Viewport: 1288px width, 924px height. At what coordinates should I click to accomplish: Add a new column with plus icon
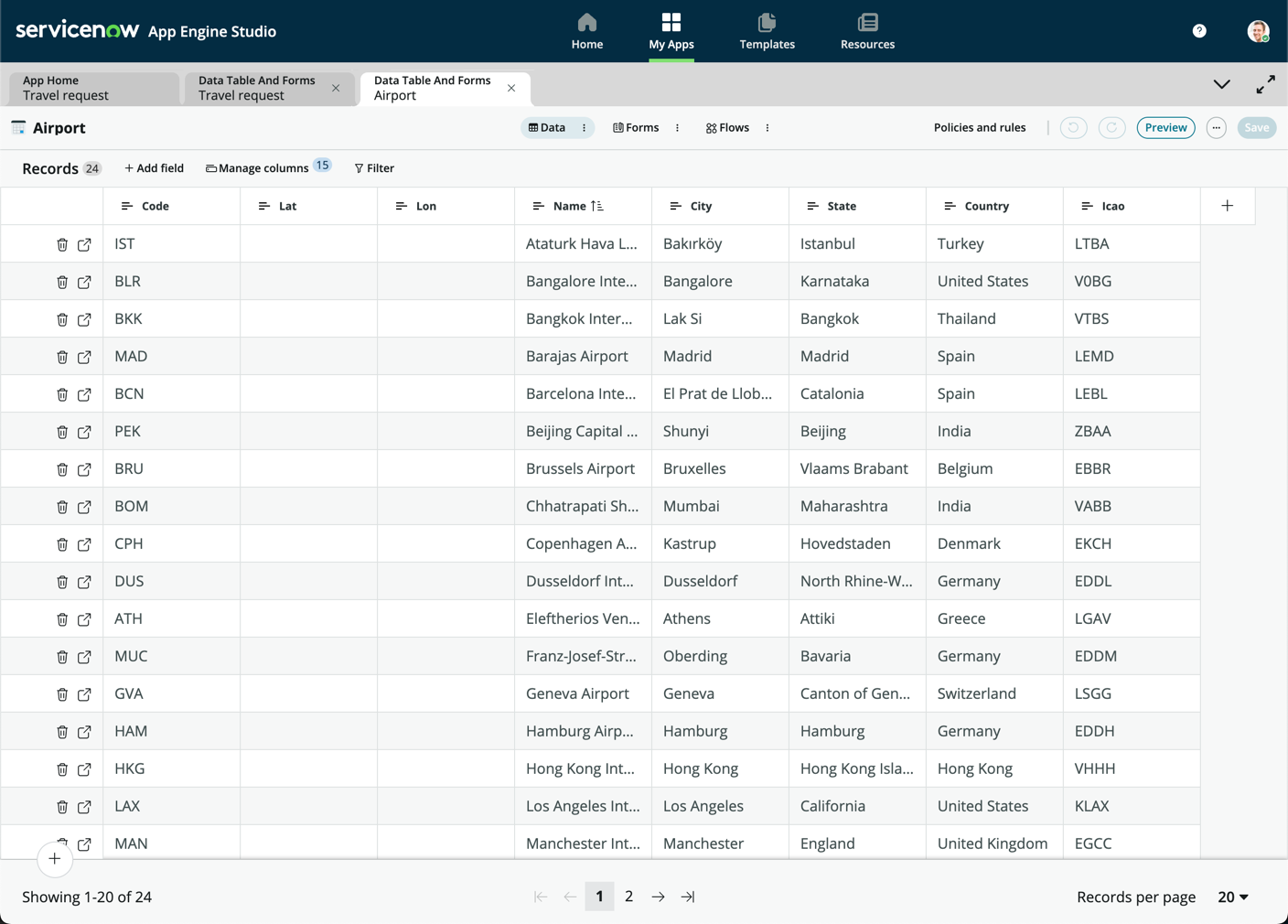(1228, 206)
